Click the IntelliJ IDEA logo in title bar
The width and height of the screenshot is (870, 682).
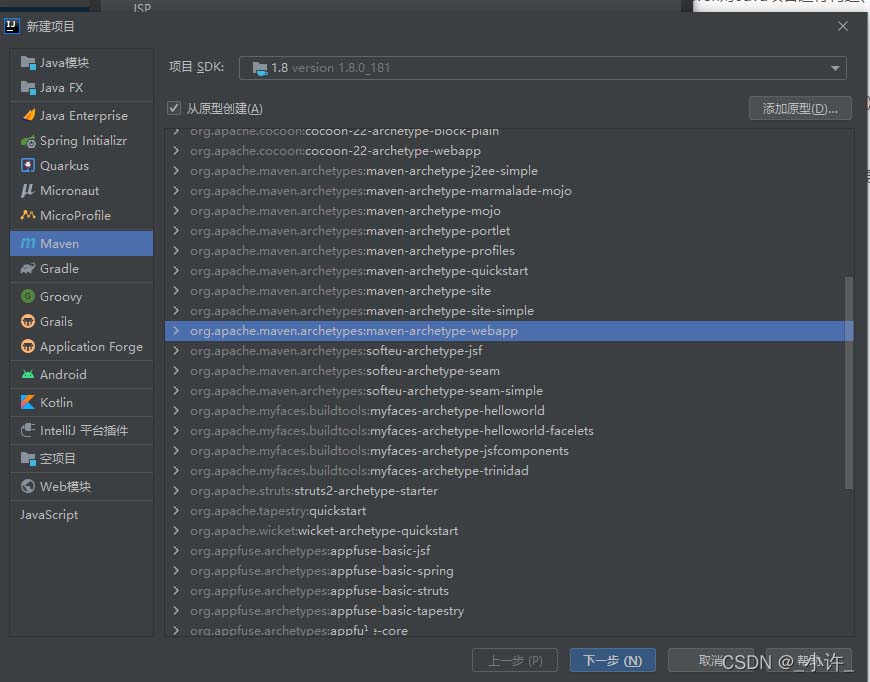tap(12, 26)
